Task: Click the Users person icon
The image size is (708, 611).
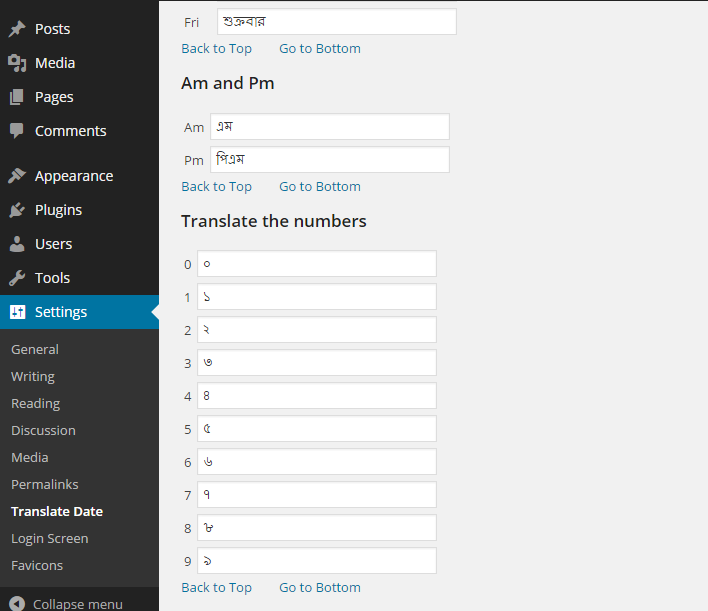Action: [17, 244]
